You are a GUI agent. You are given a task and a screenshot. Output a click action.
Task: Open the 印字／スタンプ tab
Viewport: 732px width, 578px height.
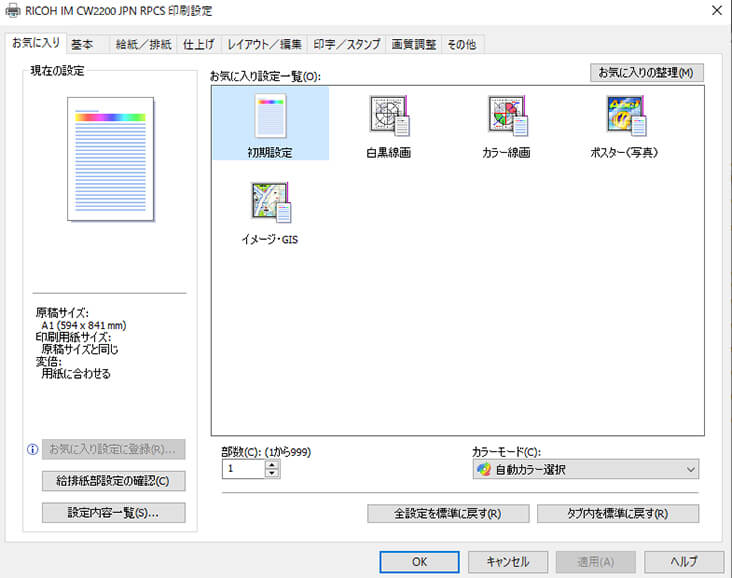(x=346, y=44)
